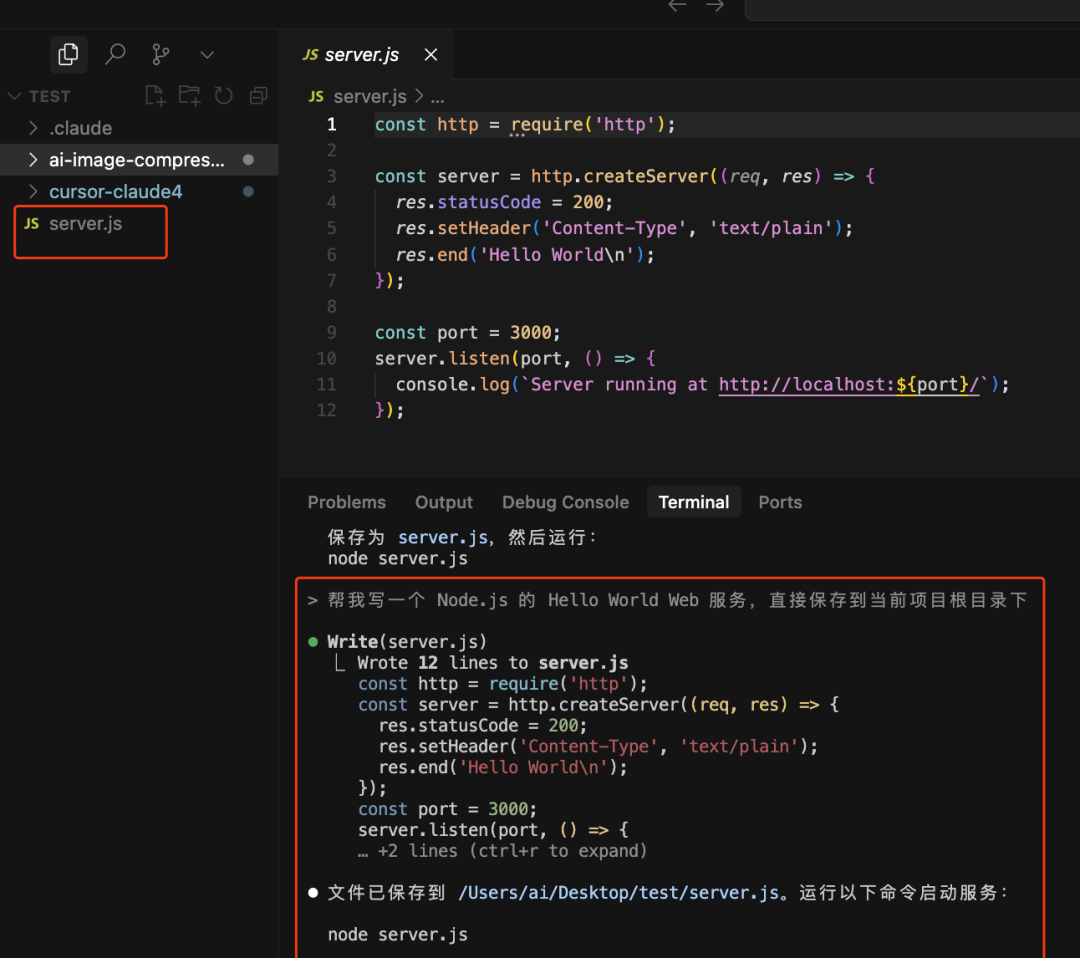Click 'text/plain' string in editor line 5
1080x958 pixels.
pos(771,229)
